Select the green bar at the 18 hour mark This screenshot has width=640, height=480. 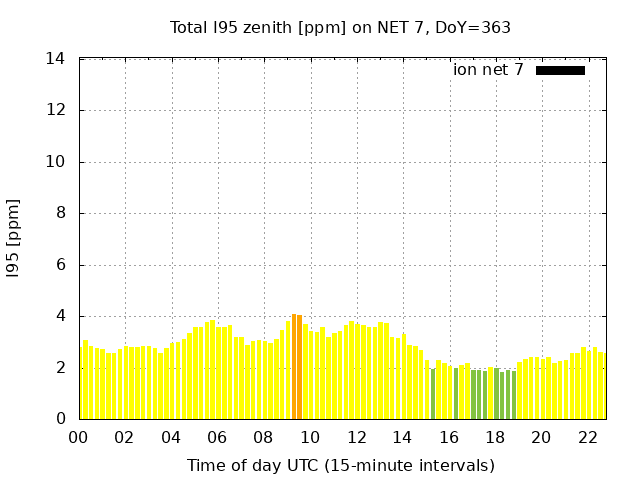point(496,394)
